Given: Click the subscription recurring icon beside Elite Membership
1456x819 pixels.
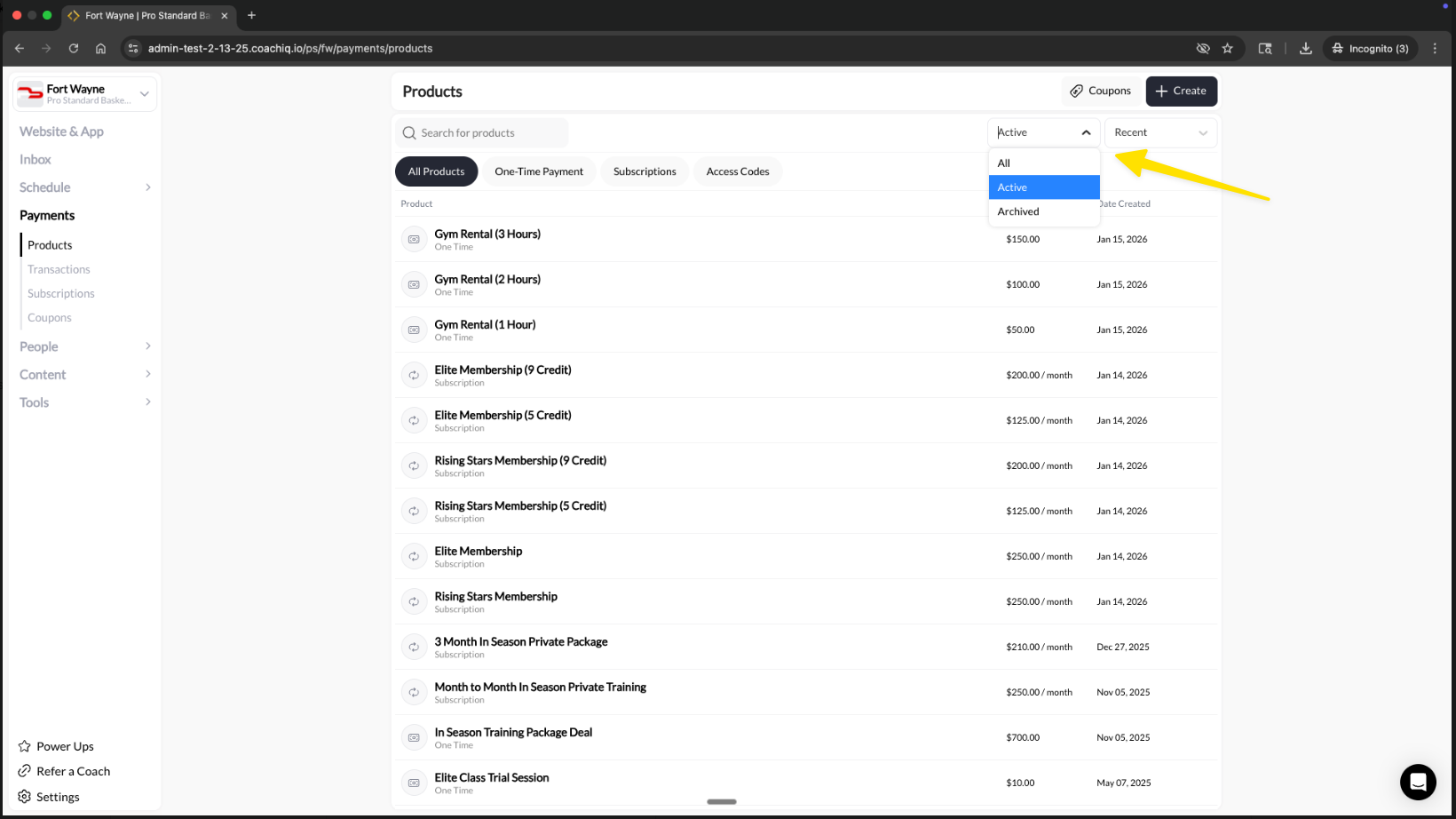Looking at the screenshot, I should coord(414,556).
